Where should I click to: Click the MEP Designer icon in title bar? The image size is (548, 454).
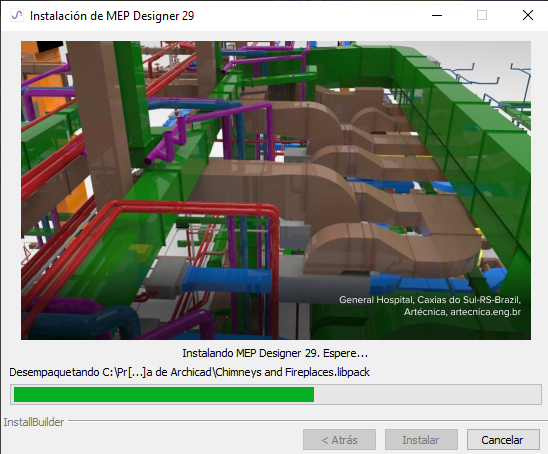click(17, 16)
